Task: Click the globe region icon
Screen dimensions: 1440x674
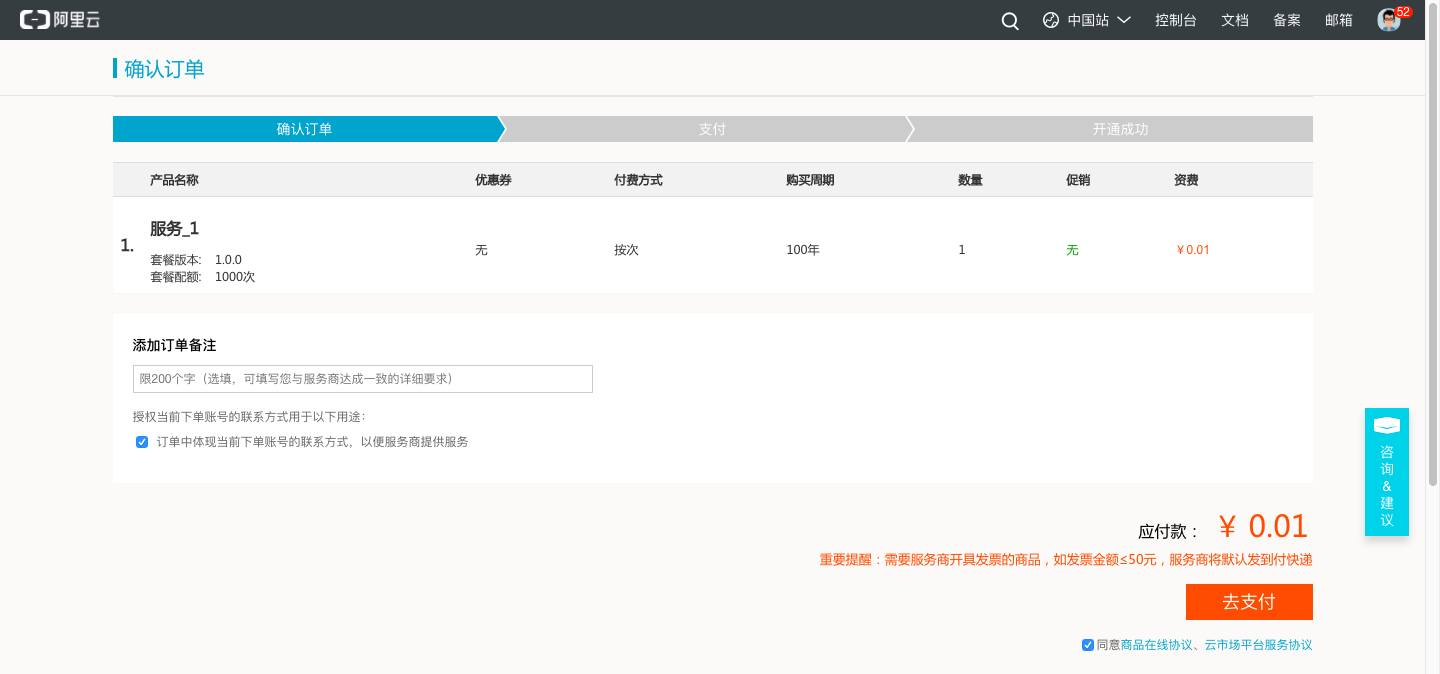Action: tap(1051, 20)
